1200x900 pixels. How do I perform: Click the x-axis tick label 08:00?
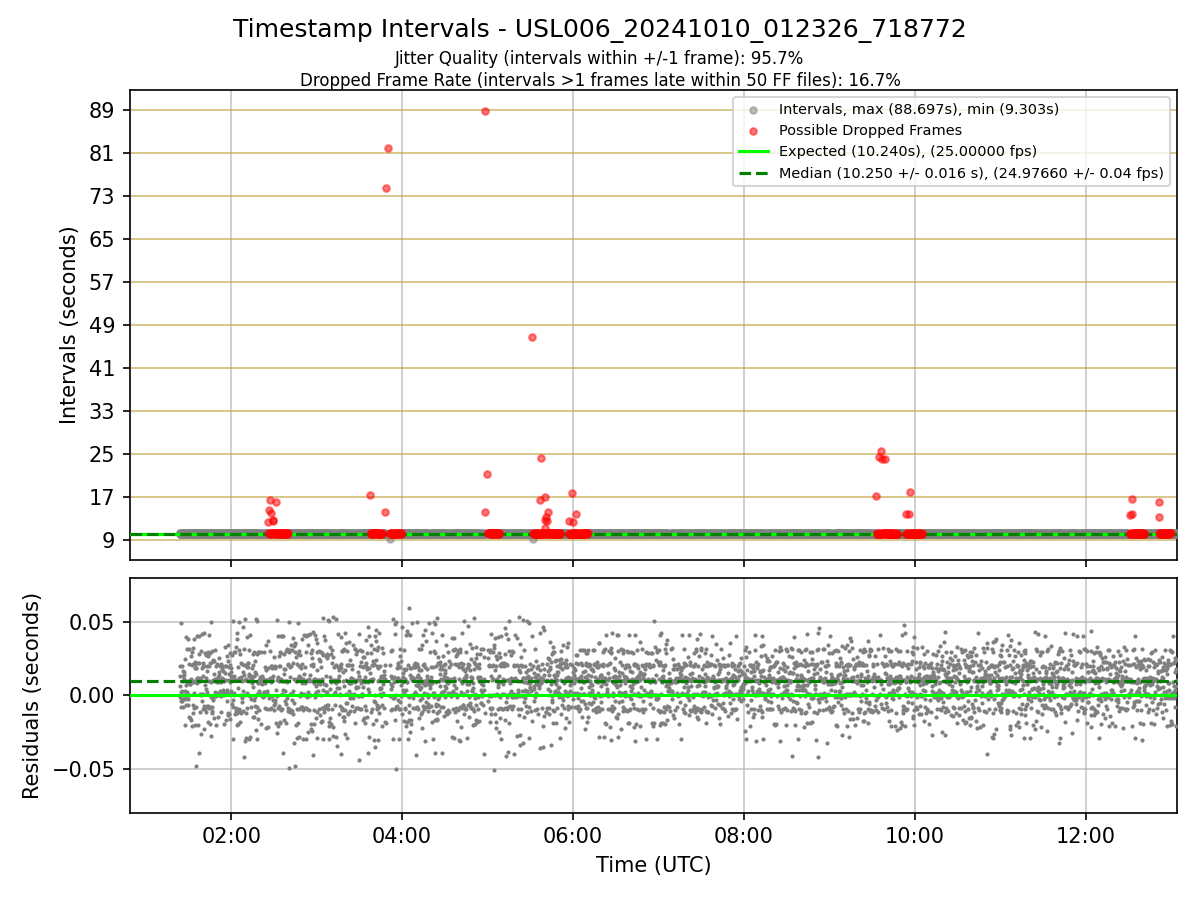(x=744, y=835)
